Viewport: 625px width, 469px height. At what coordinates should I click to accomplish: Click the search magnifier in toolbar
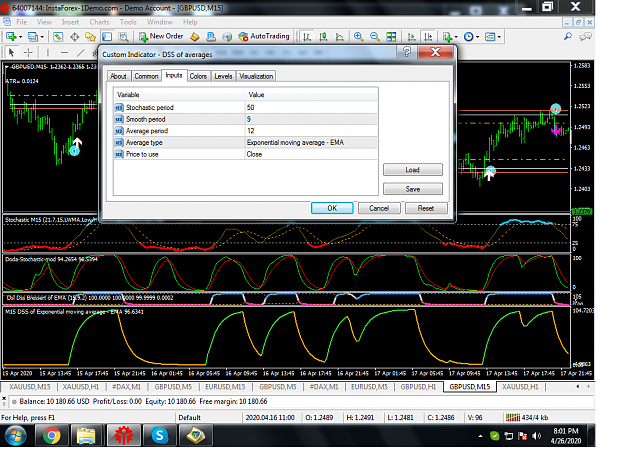pyautogui.click(x=568, y=37)
